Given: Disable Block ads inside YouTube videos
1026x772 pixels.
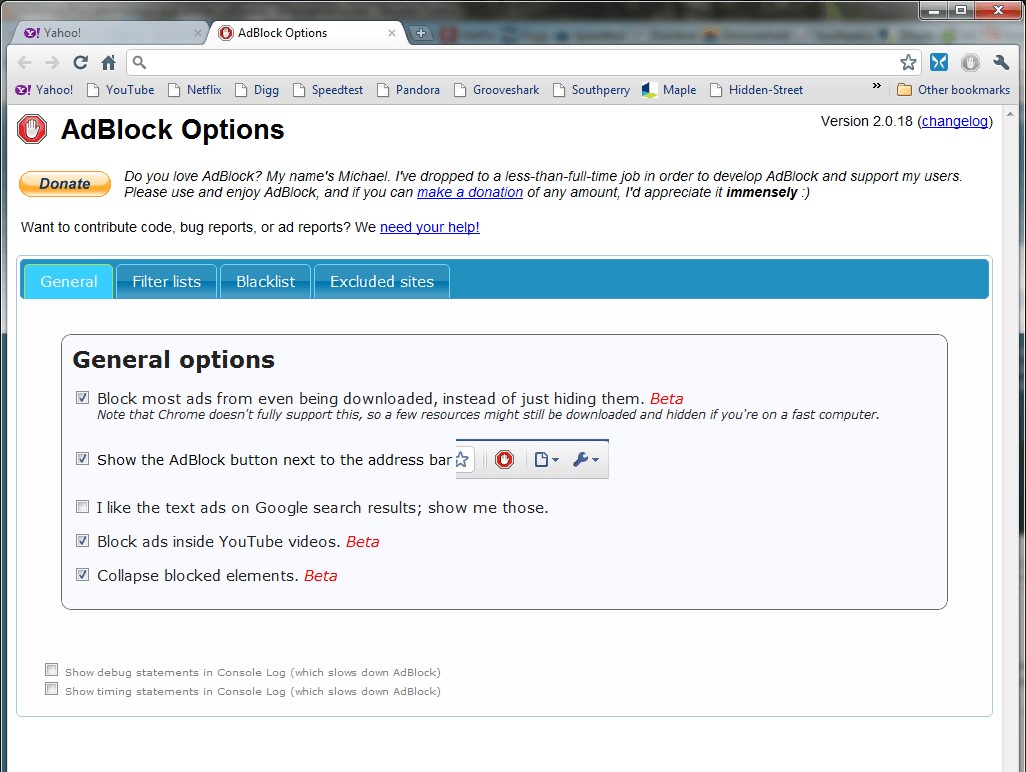Looking at the screenshot, I should point(82,541).
